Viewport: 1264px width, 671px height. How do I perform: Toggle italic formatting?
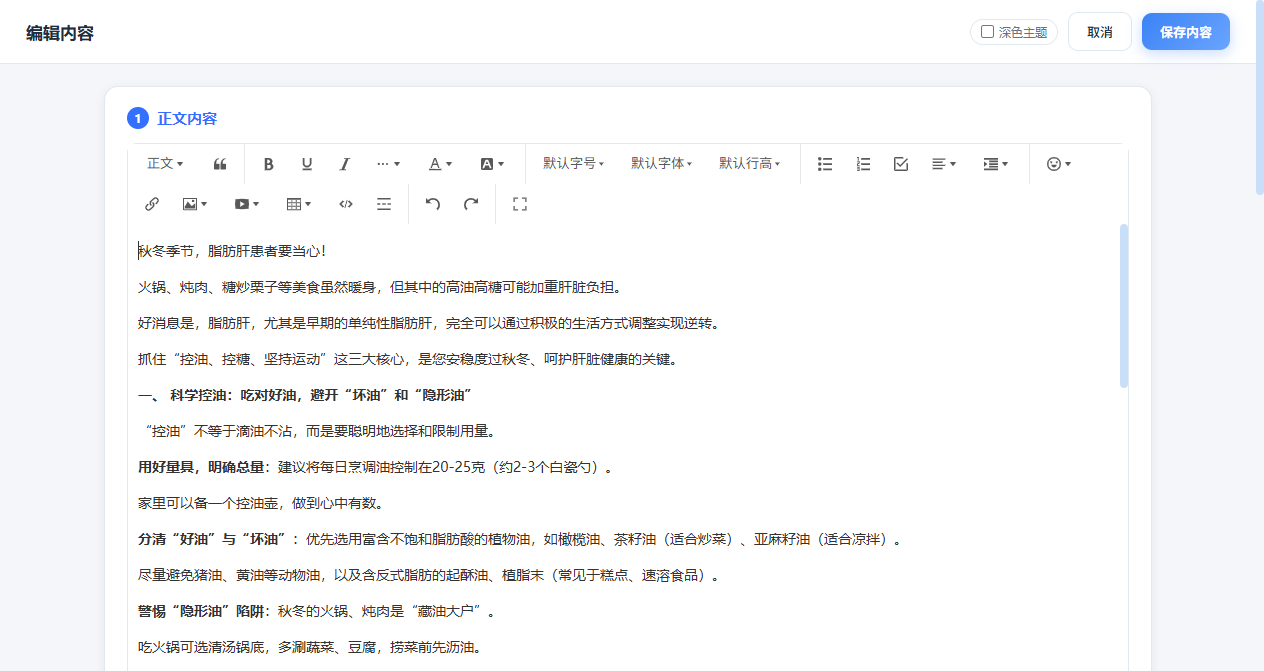[345, 164]
